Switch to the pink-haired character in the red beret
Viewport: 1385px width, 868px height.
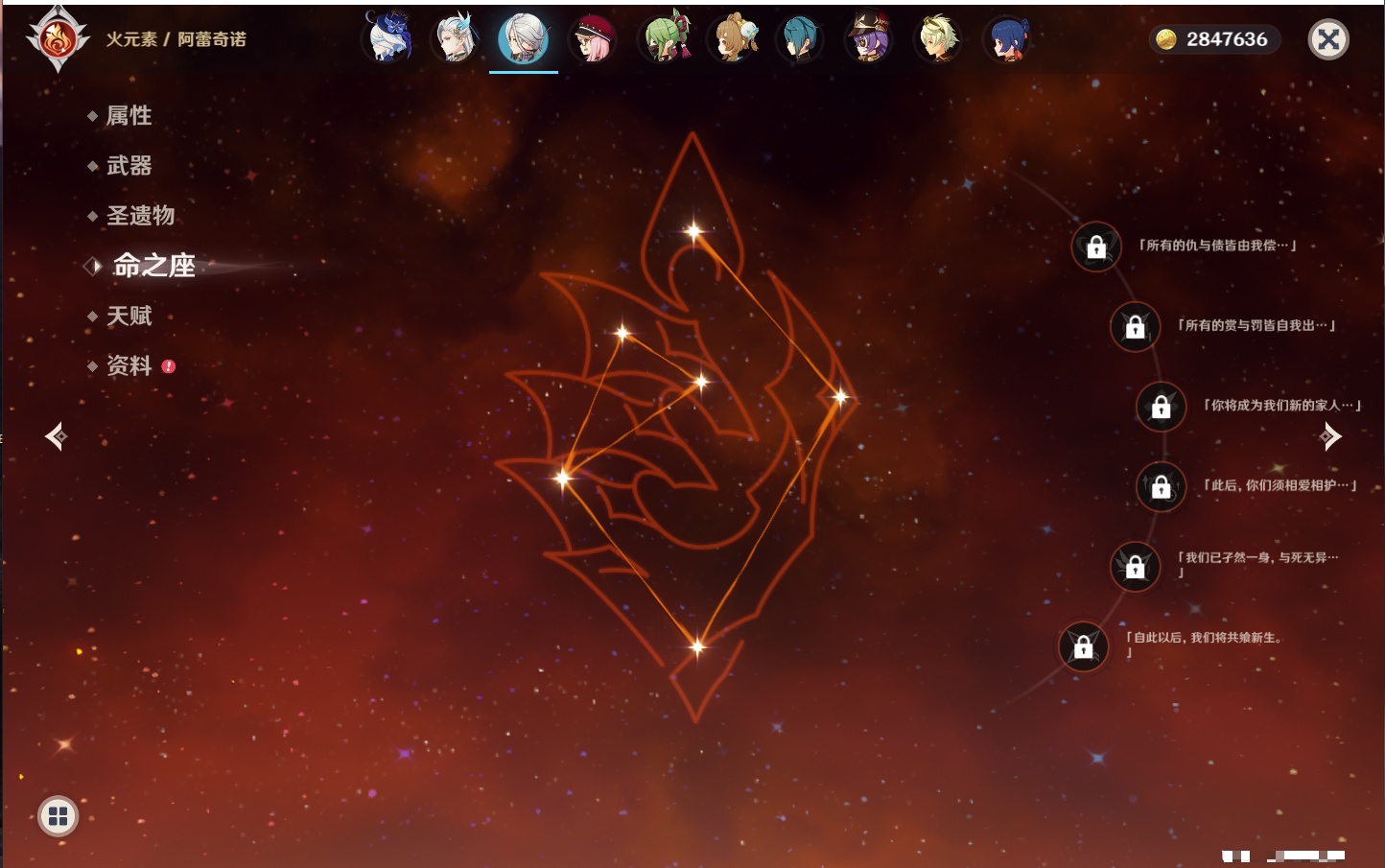[x=593, y=38]
